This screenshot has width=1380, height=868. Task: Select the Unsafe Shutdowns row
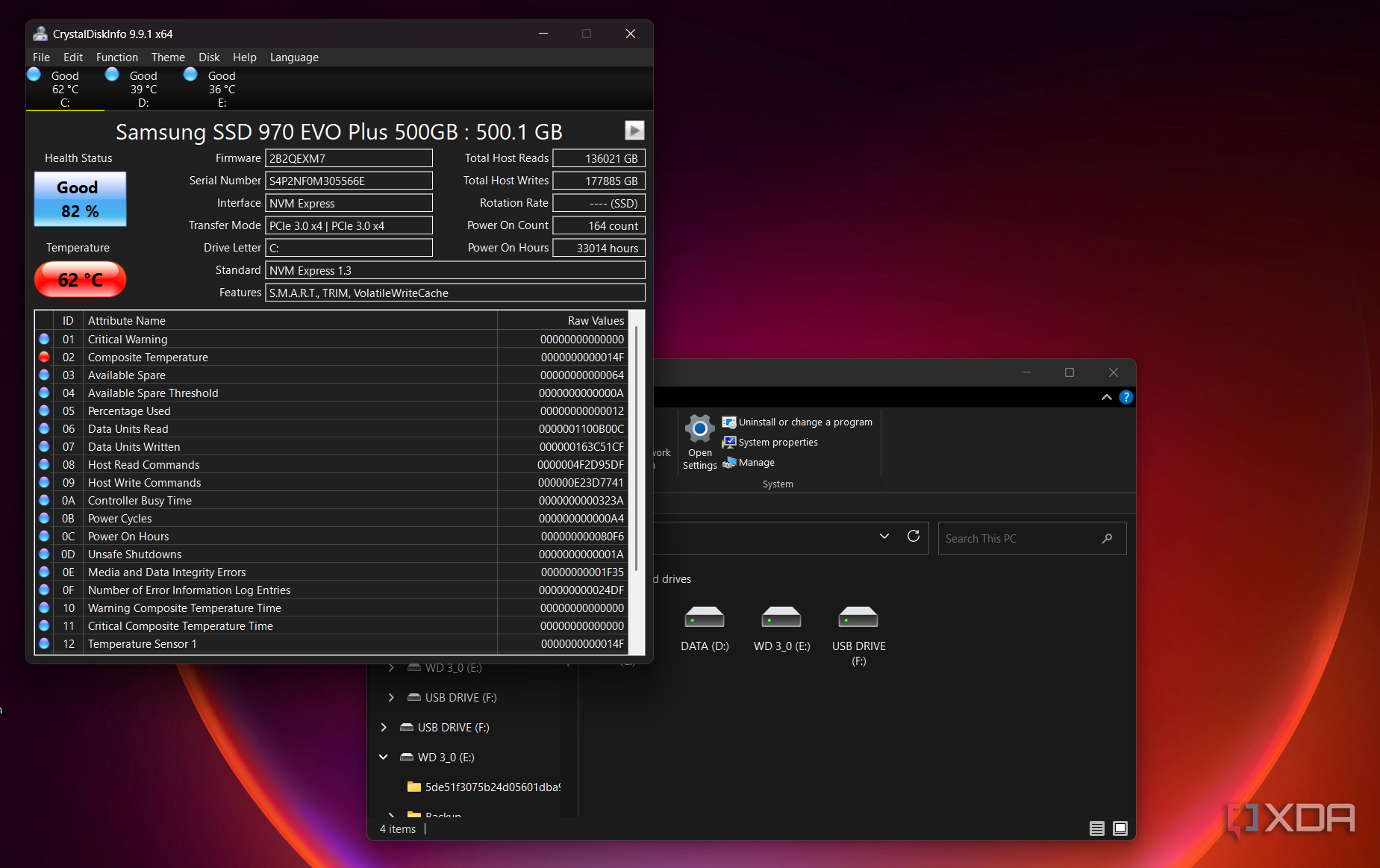(331, 554)
